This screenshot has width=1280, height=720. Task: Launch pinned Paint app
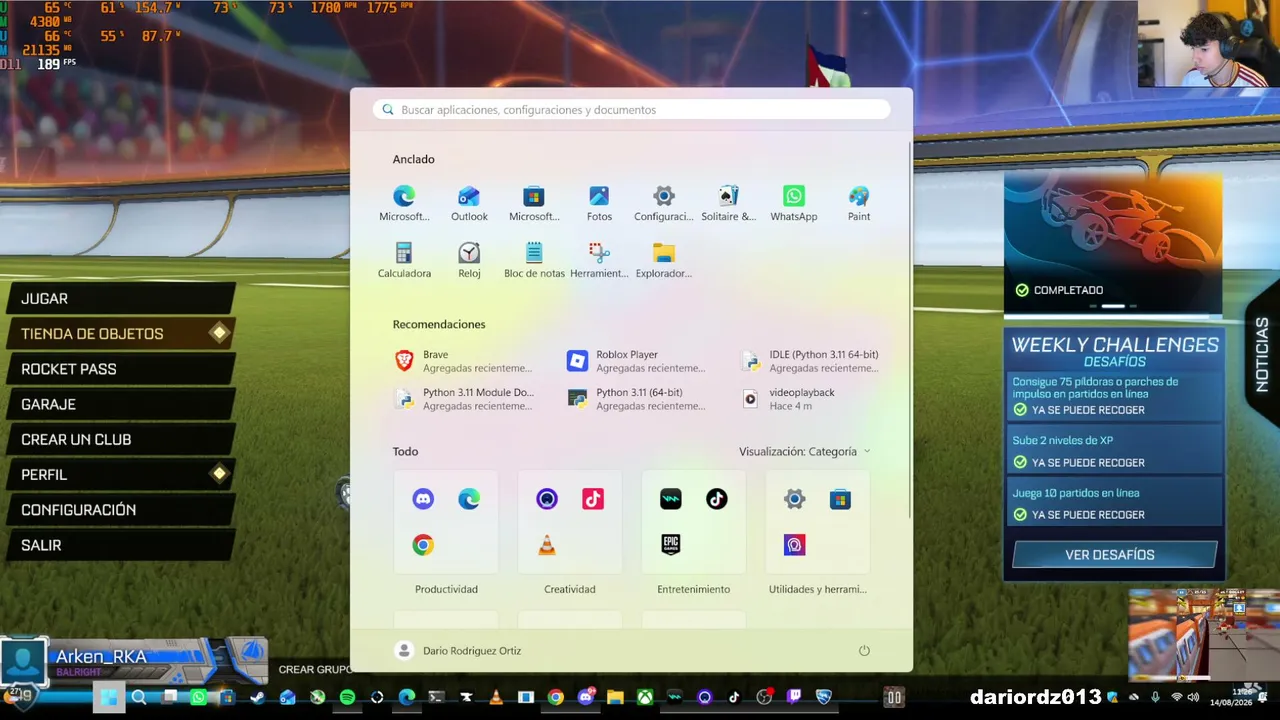point(859,203)
